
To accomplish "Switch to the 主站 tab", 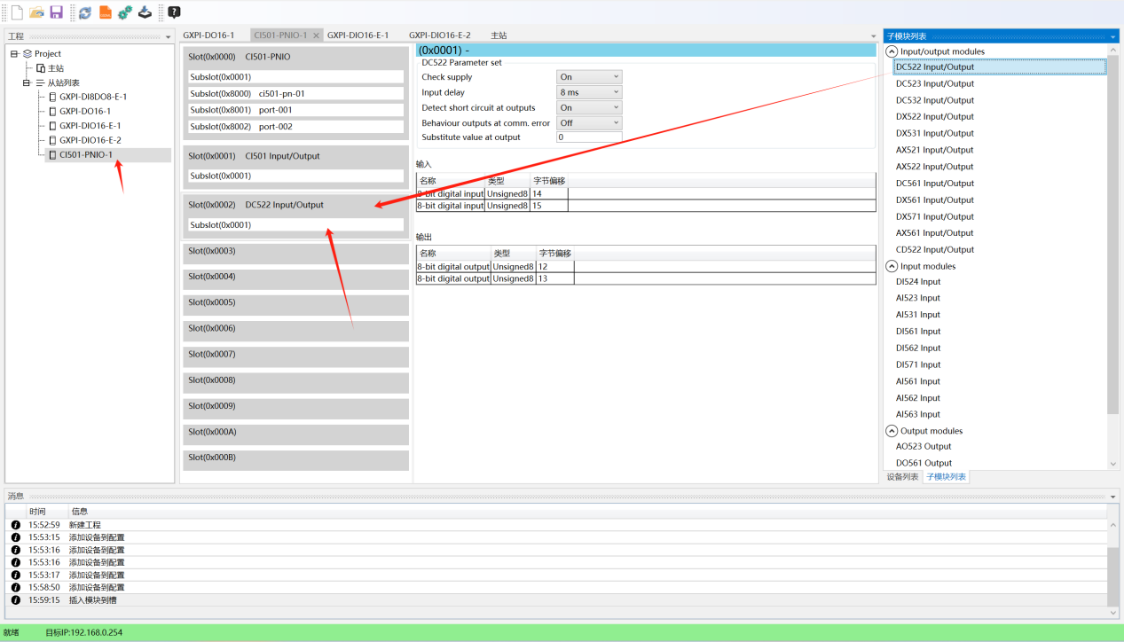I will click(x=499, y=35).
